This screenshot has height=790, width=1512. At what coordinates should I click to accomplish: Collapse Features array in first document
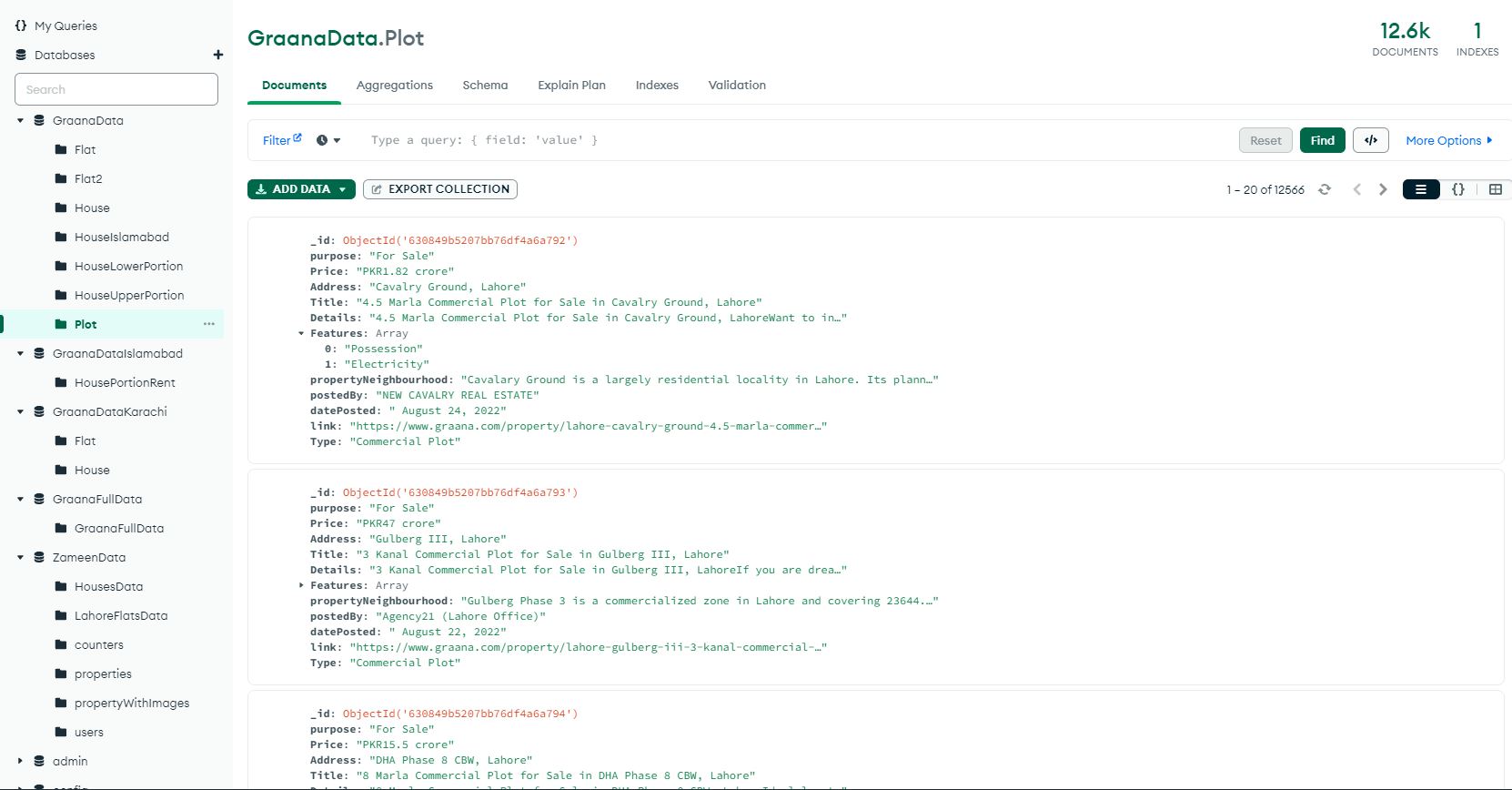pos(301,333)
